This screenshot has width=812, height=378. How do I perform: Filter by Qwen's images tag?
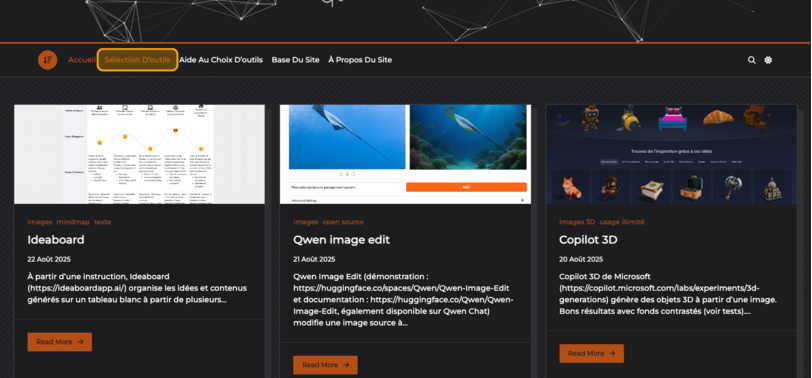pyautogui.click(x=306, y=222)
